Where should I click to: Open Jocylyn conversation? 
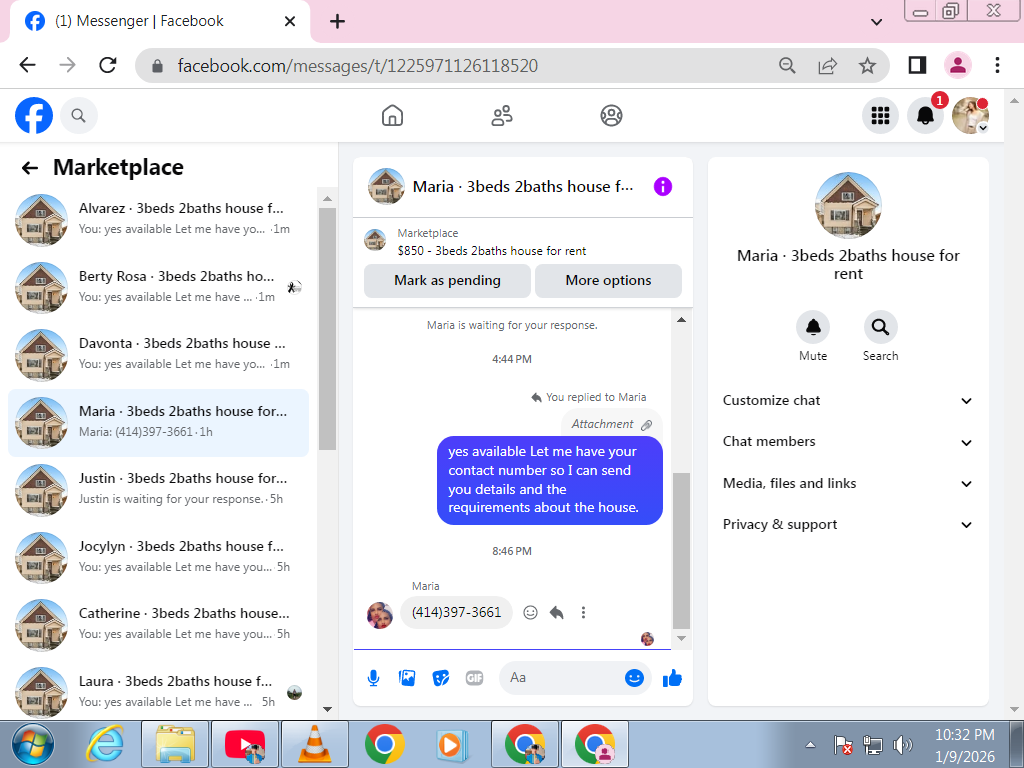158,557
